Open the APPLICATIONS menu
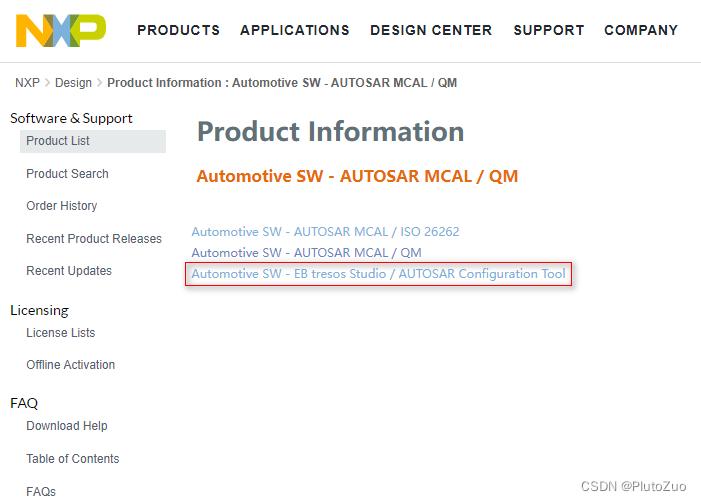Screen dimensions: 701x501 click(x=295, y=30)
